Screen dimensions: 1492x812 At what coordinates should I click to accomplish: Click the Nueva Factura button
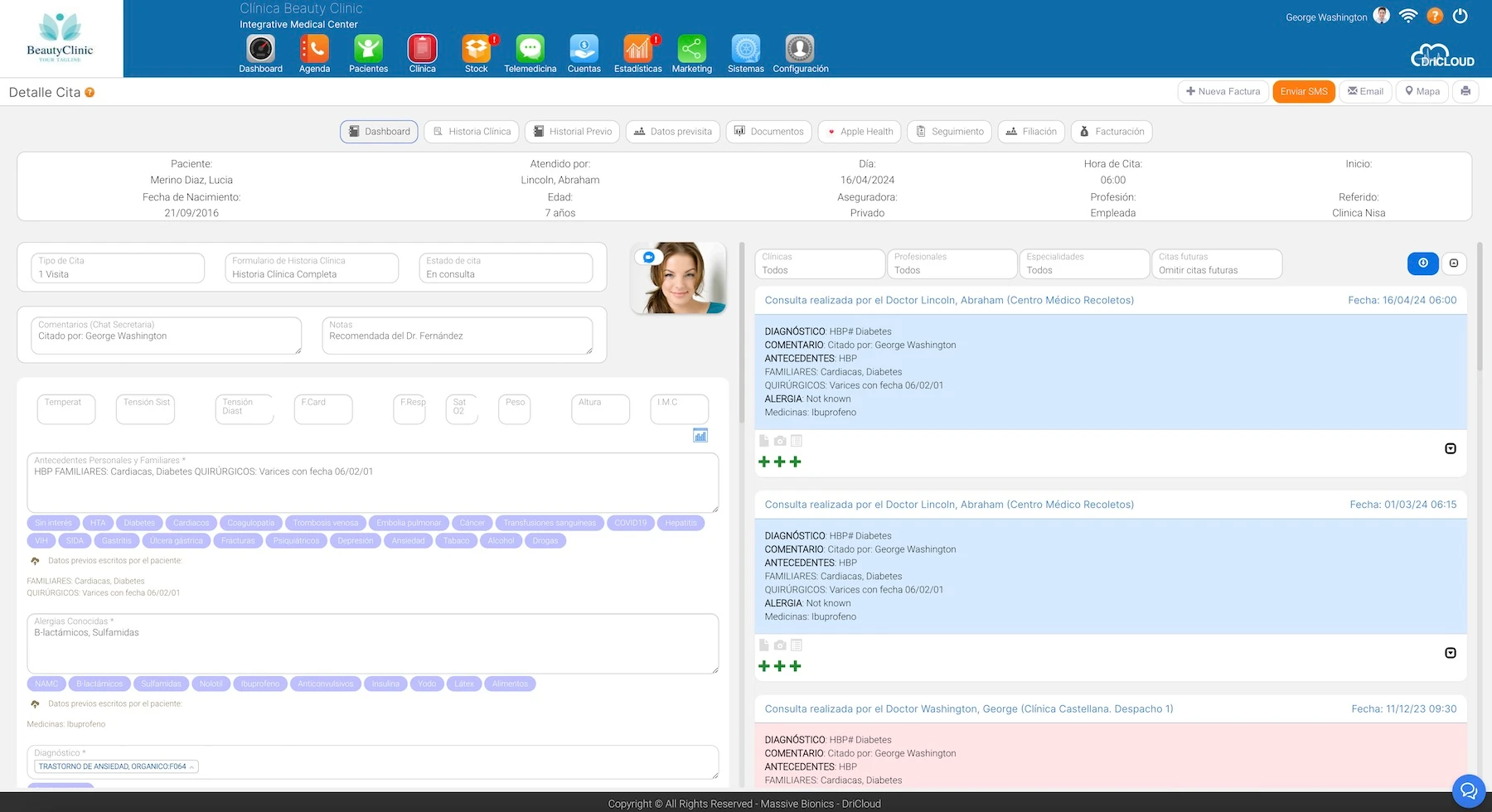point(1223,91)
